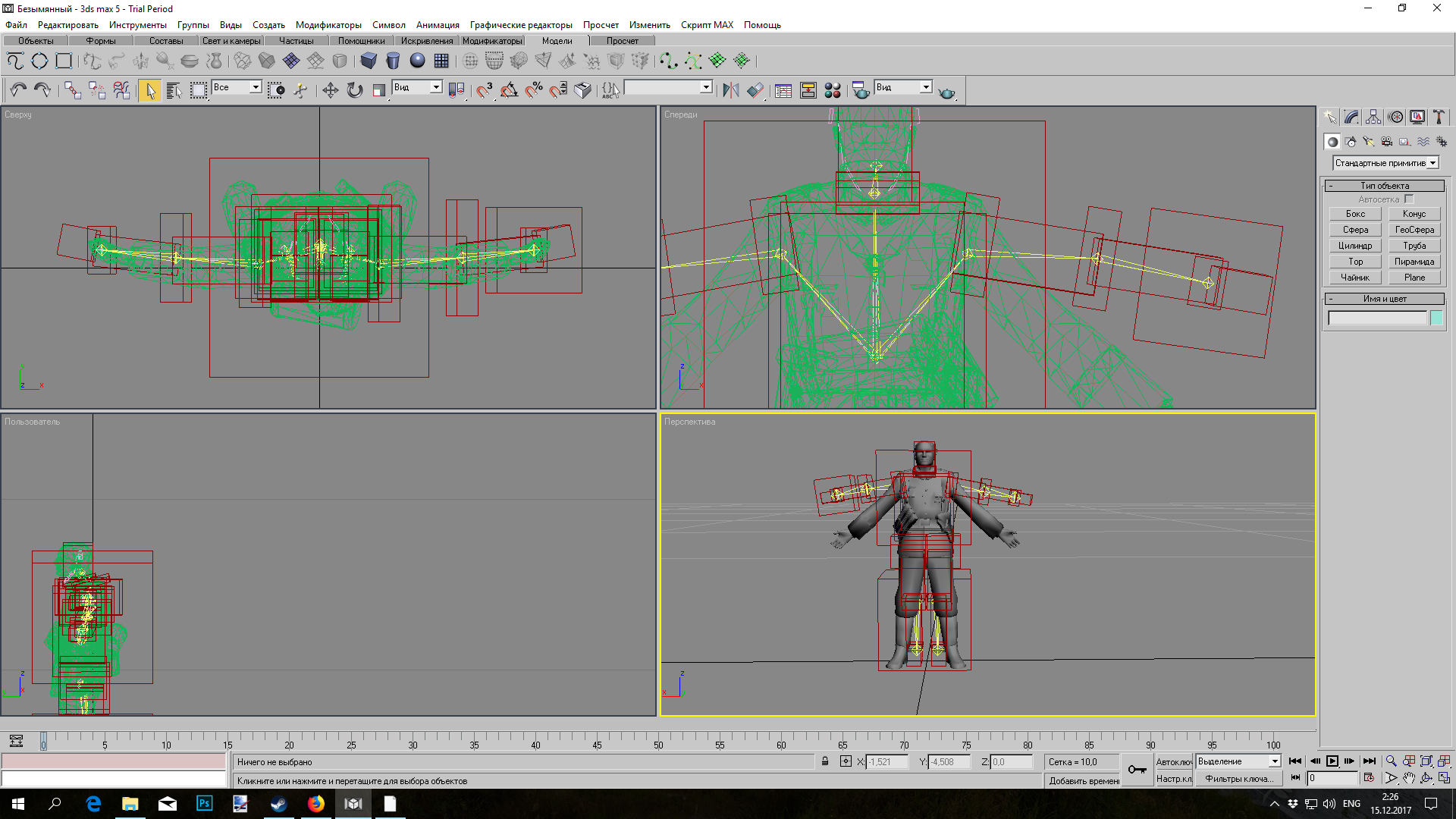The height and width of the screenshot is (819, 1456).
Task: Click the Quick Render teapot icon
Action: (947, 92)
